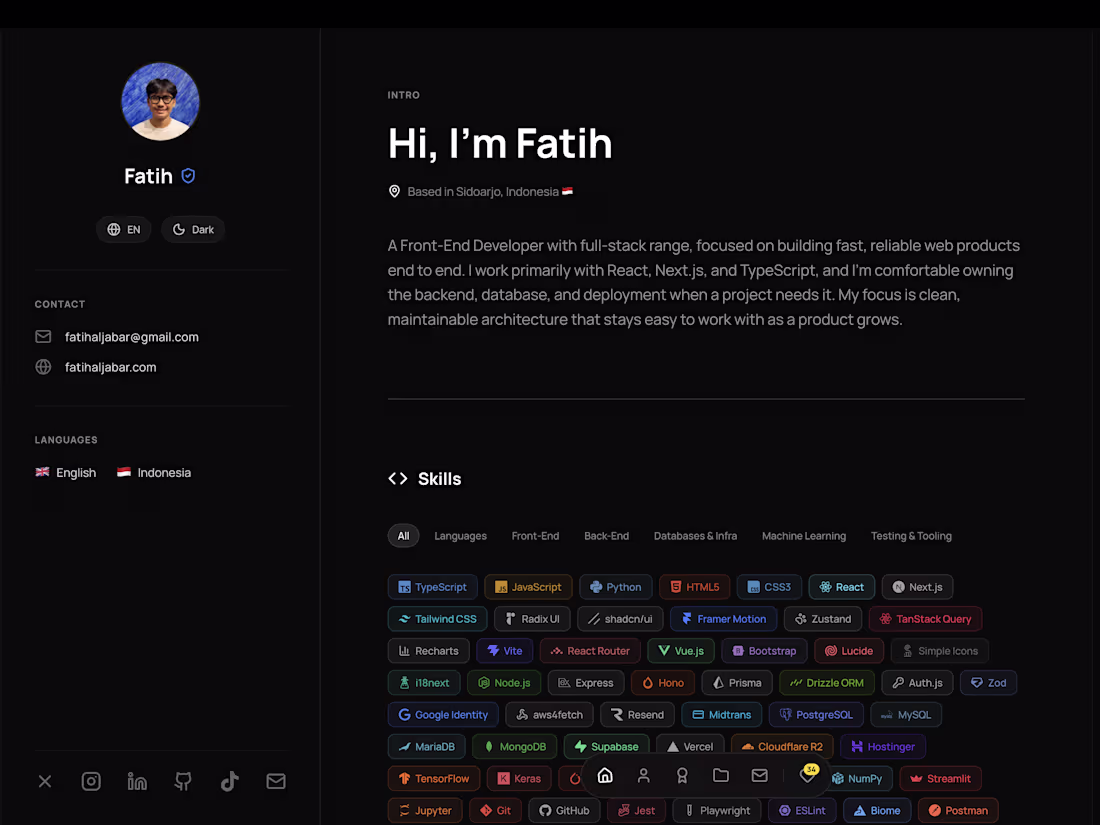Click the TypeScript skill badge
This screenshot has width=1100, height=825.
pyautogui.click(x=432, y=587)
